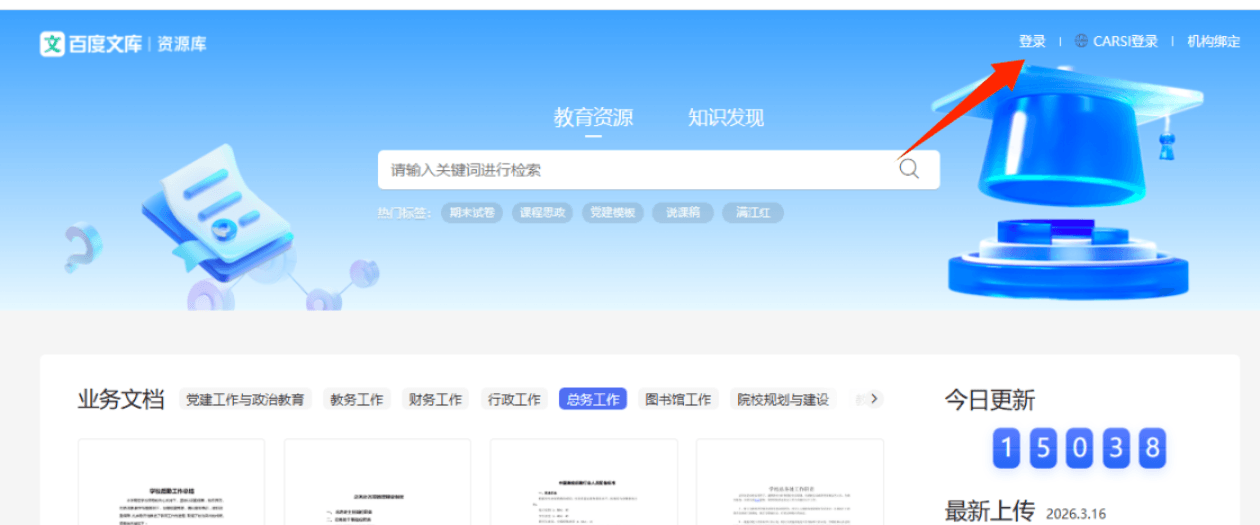Switch to the 知识发现 search tab
Image resolution: width=1260 pixels, height=525 pixels.
click(x=725, y=117)
